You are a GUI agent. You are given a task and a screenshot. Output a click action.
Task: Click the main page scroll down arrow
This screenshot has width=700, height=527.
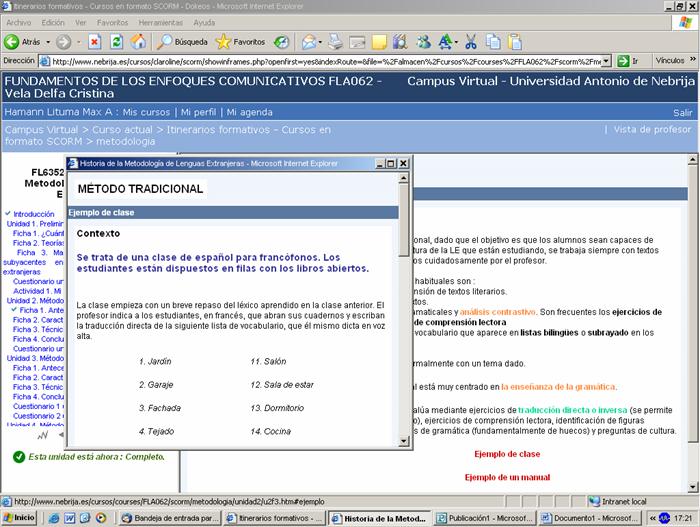[x=692, y=487]
